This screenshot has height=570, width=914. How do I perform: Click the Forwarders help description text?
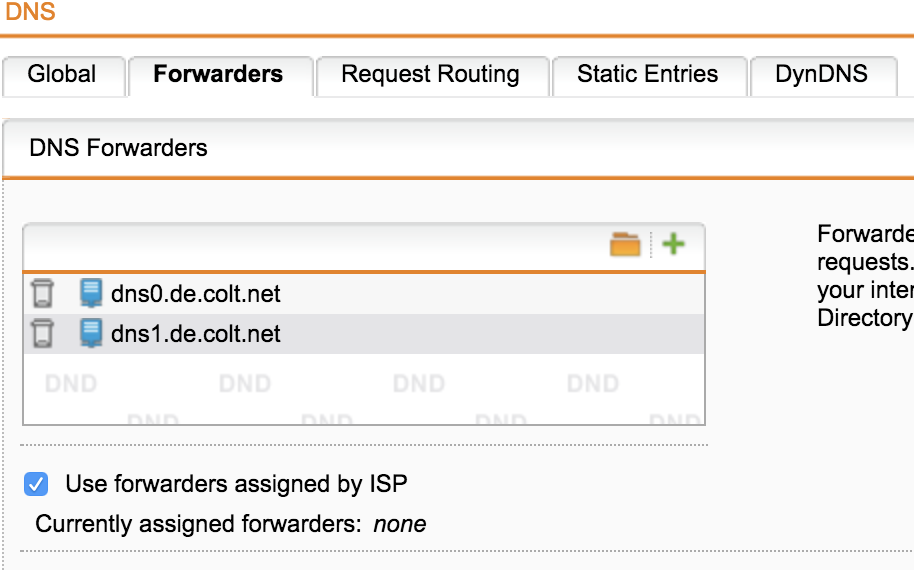coord(866,276)
